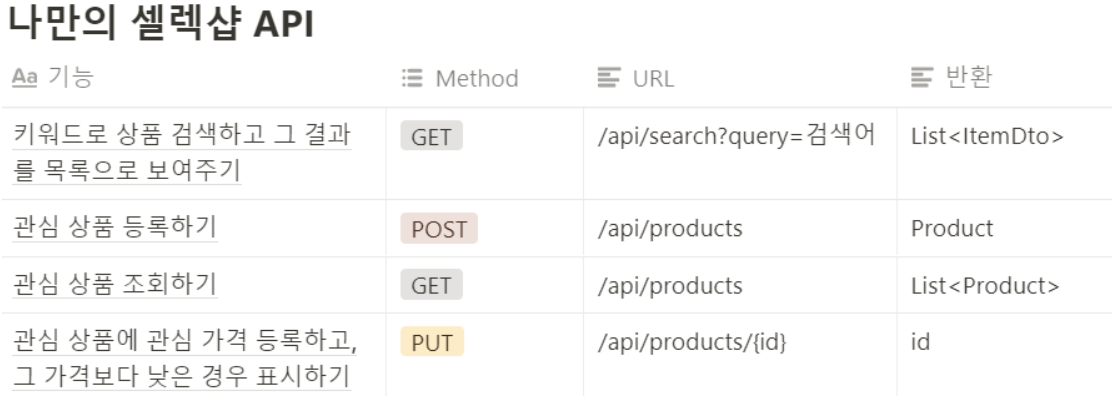Open the 관심 가격 등록하고 row page
1112x403 pixels.
pyautogui.click(x=184, y=358)
